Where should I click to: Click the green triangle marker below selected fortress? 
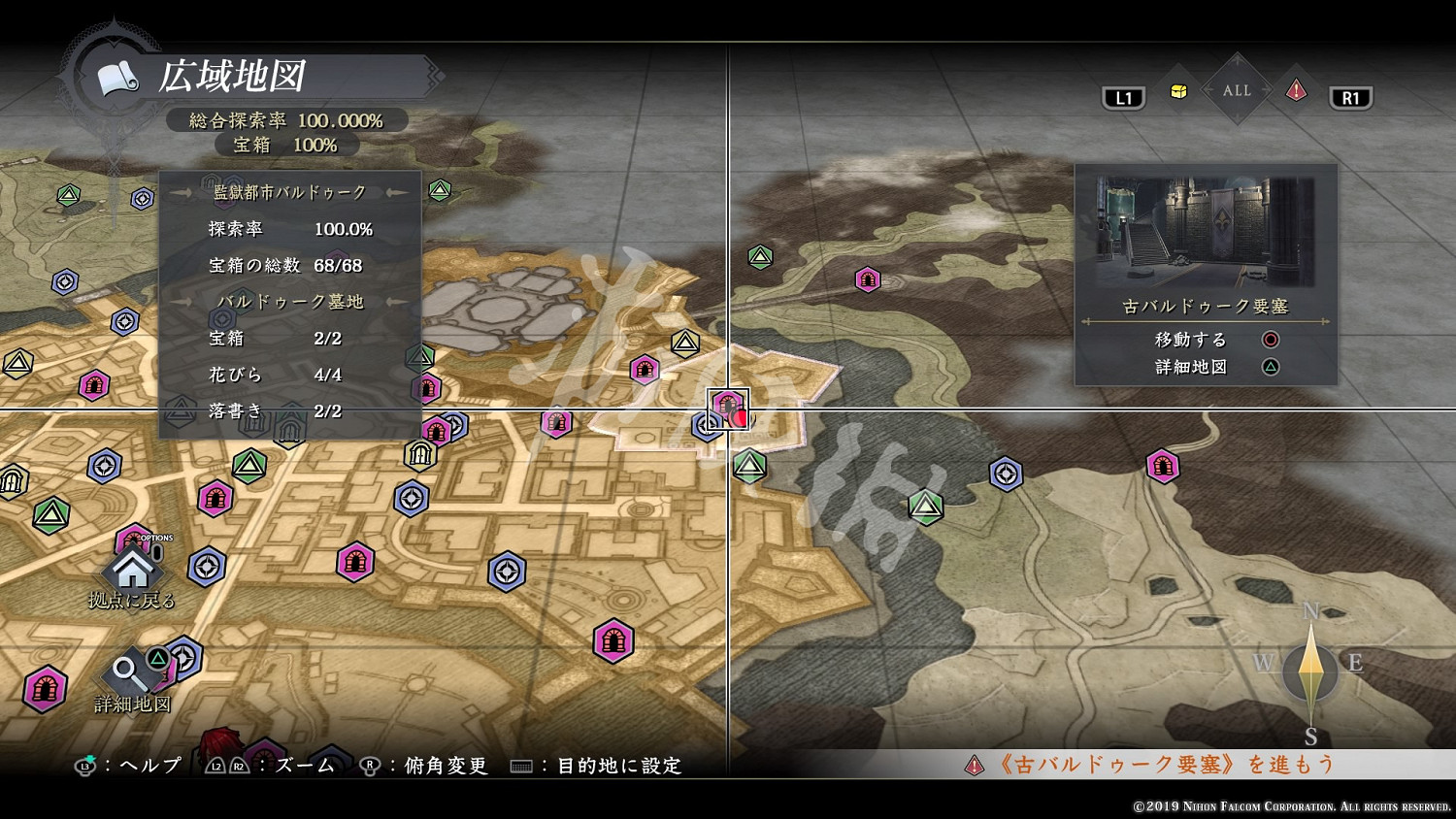point(749,467)
